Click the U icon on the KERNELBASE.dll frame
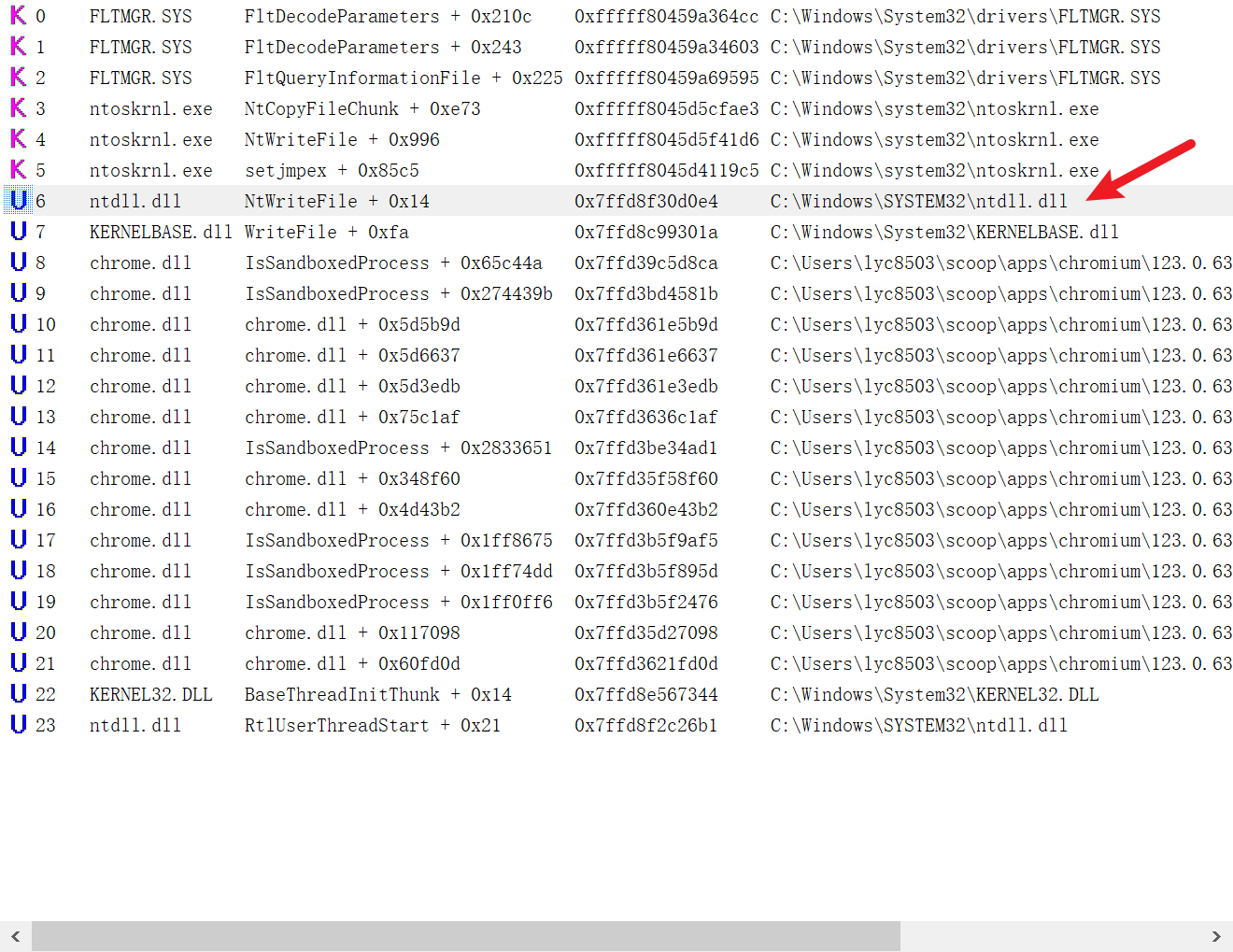The image size is (1233, 952). pos(19,231)
